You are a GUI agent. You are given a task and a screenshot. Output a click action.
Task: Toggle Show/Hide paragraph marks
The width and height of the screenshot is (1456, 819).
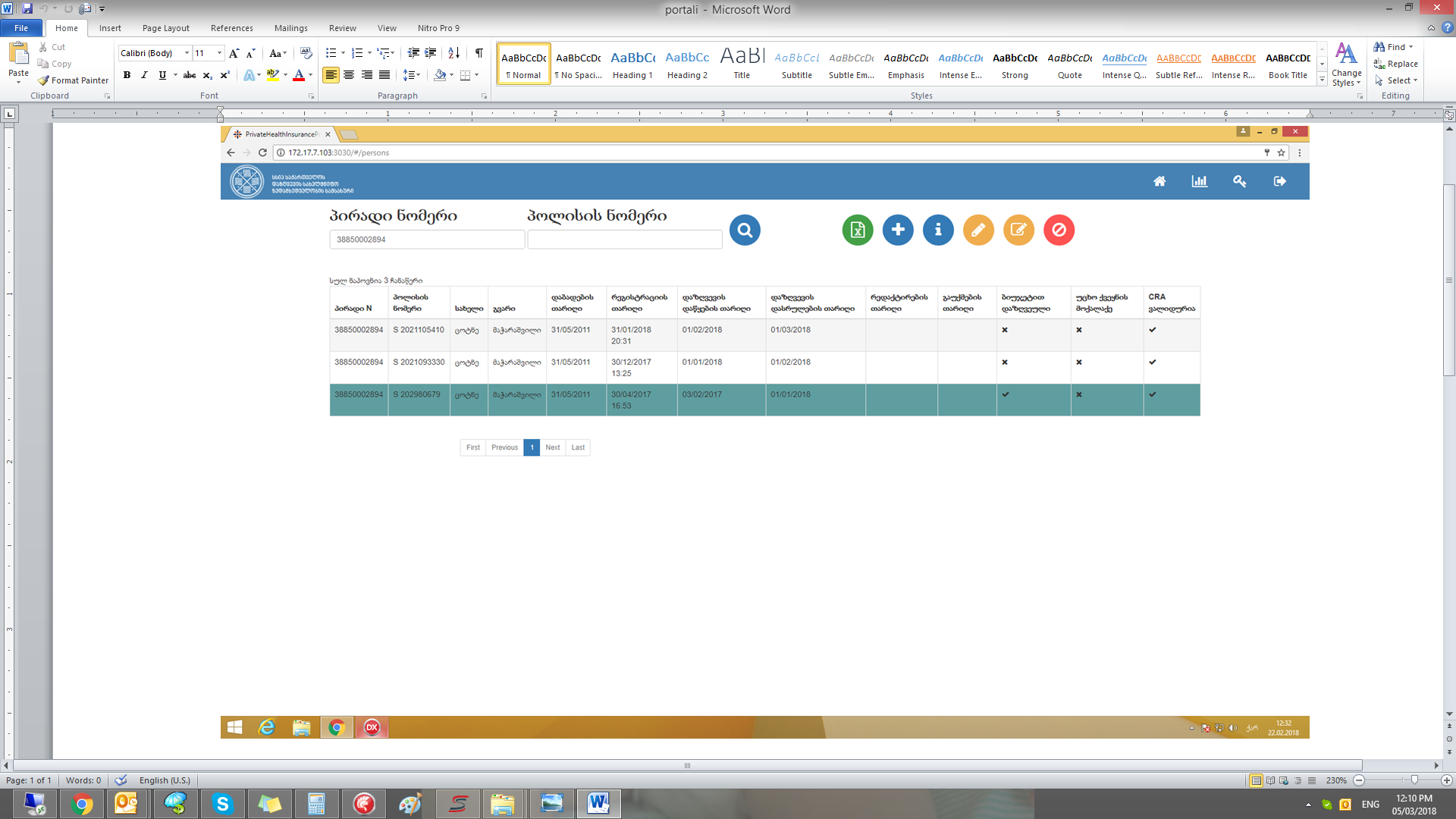point(479,53)
